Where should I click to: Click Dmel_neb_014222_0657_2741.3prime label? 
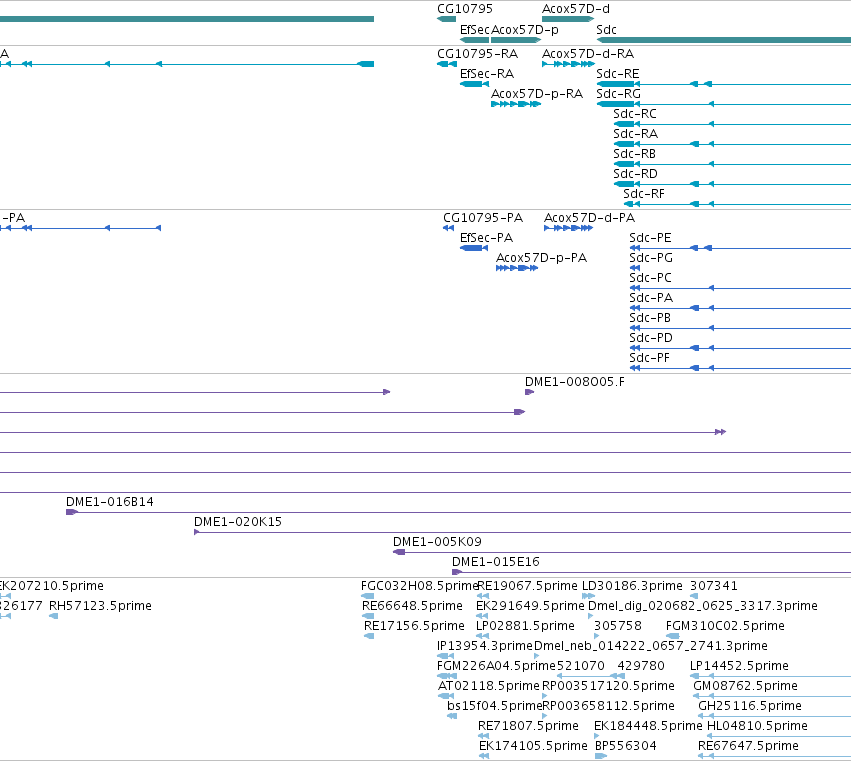(651, 646)
